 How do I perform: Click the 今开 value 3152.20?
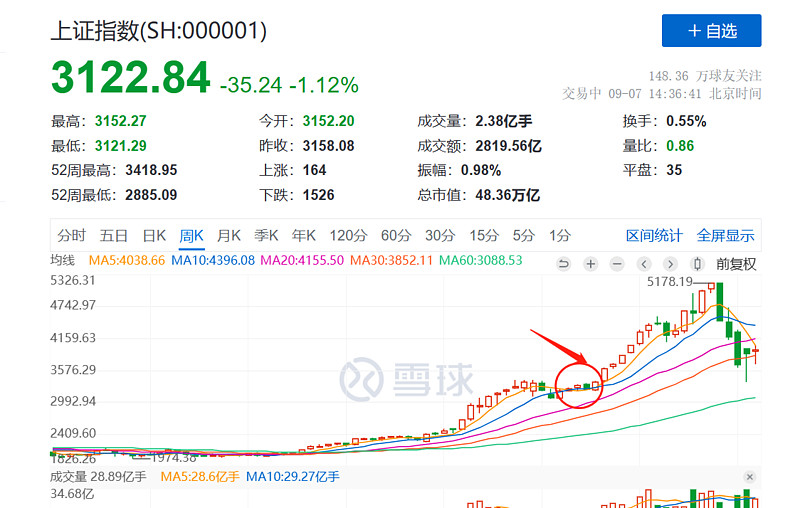pos(328,121)
